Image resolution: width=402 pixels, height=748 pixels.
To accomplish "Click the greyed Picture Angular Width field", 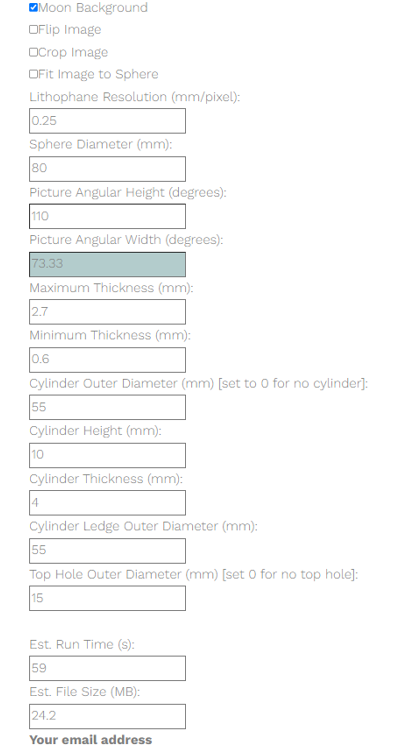I will point(107,264).
